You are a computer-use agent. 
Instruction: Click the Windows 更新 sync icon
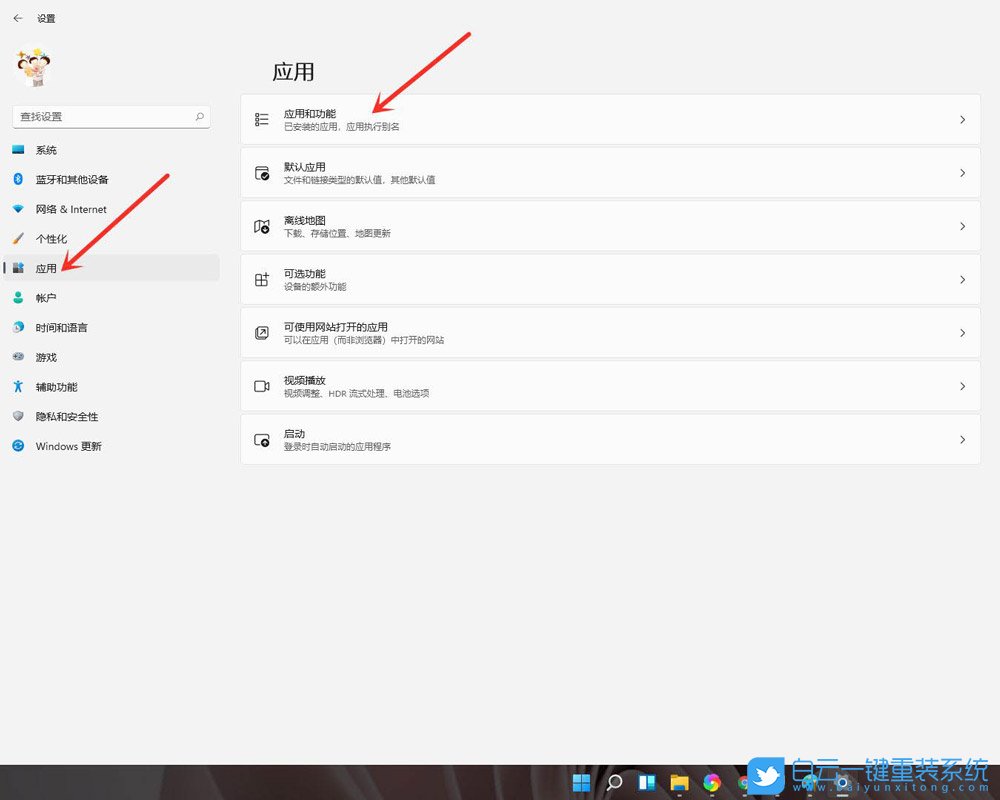[x=18, y=446]
